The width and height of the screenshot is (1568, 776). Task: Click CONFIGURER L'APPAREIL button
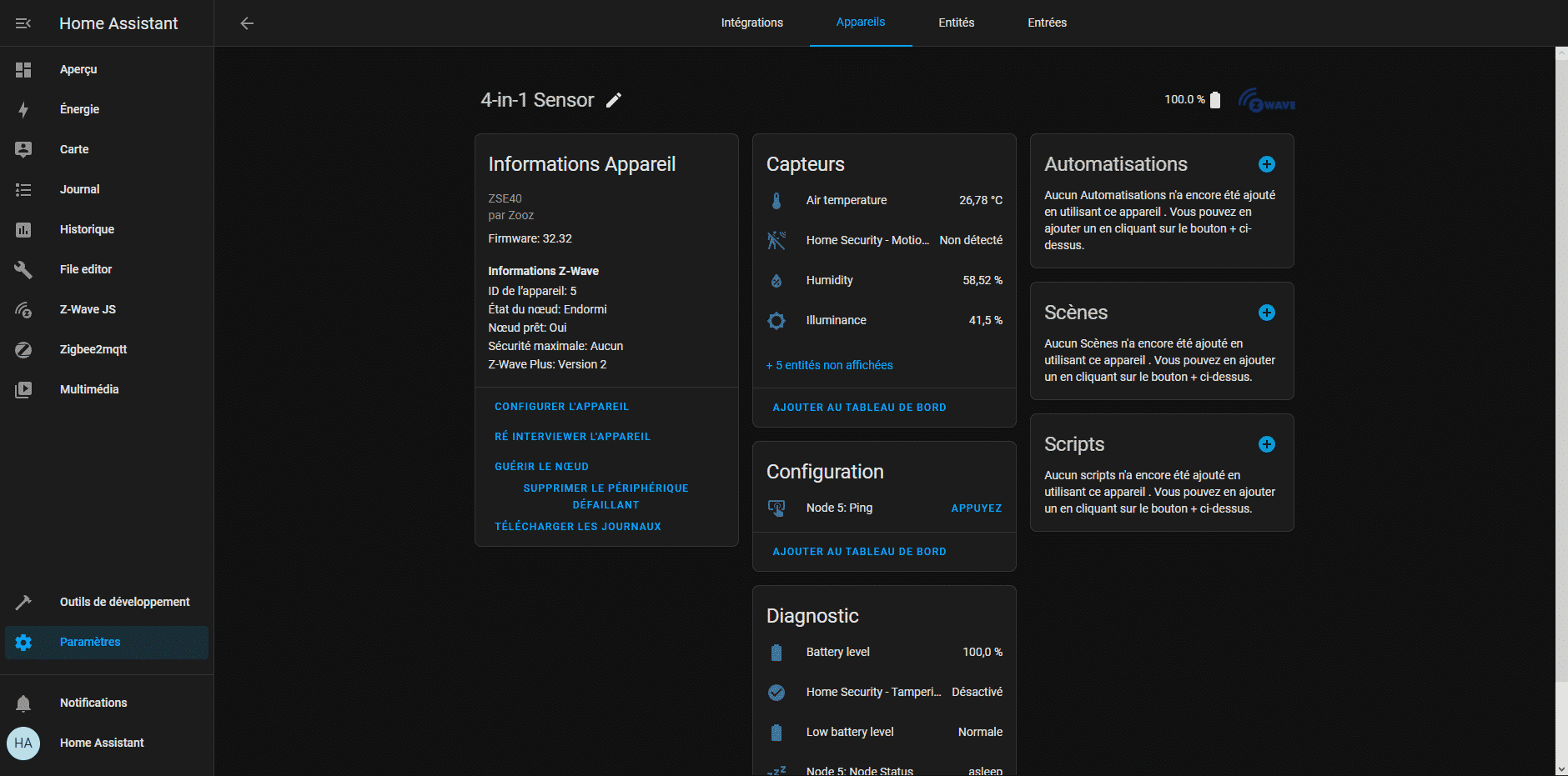(x=562, y=407)
